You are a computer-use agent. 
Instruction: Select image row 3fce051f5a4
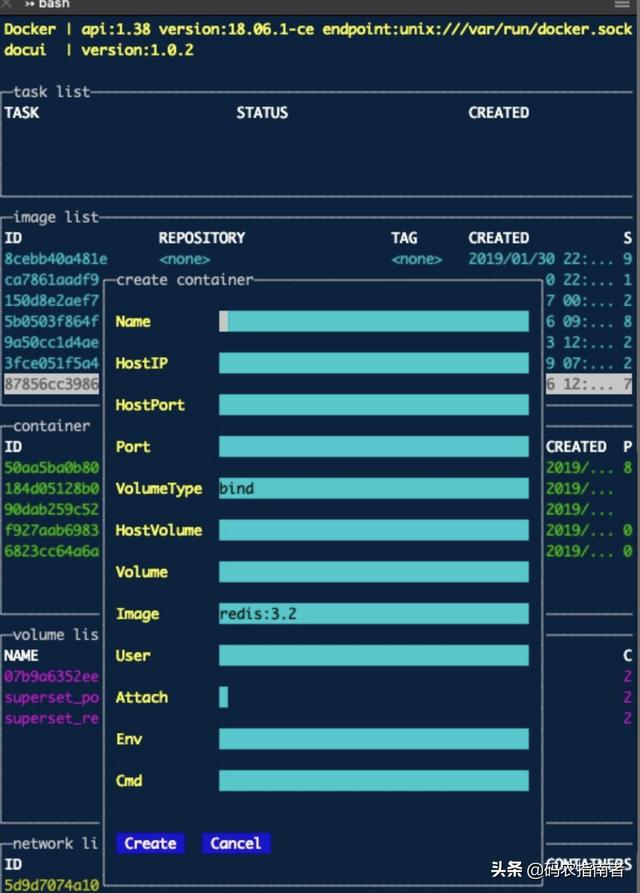tap(52, 363)
